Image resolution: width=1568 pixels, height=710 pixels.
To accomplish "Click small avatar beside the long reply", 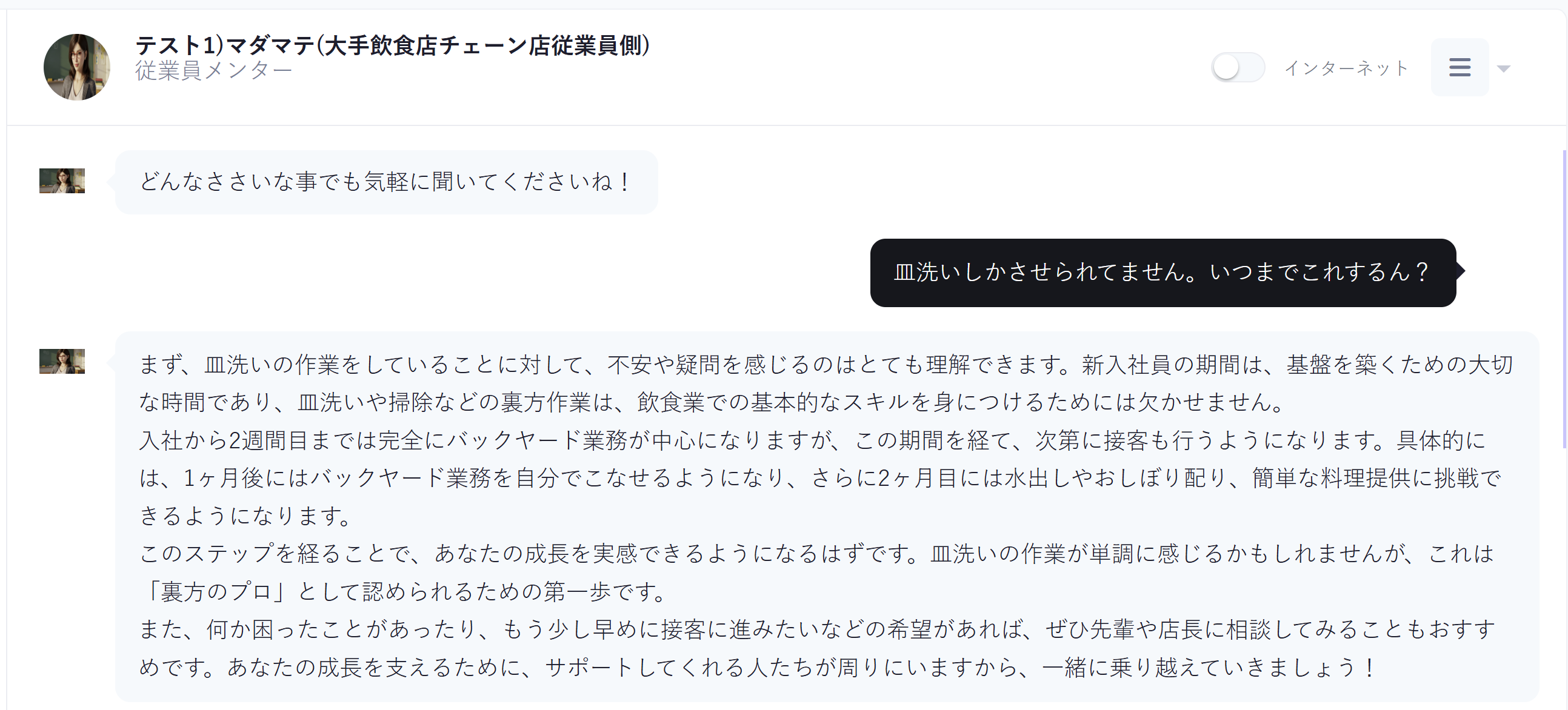I will tap(62, 361).
